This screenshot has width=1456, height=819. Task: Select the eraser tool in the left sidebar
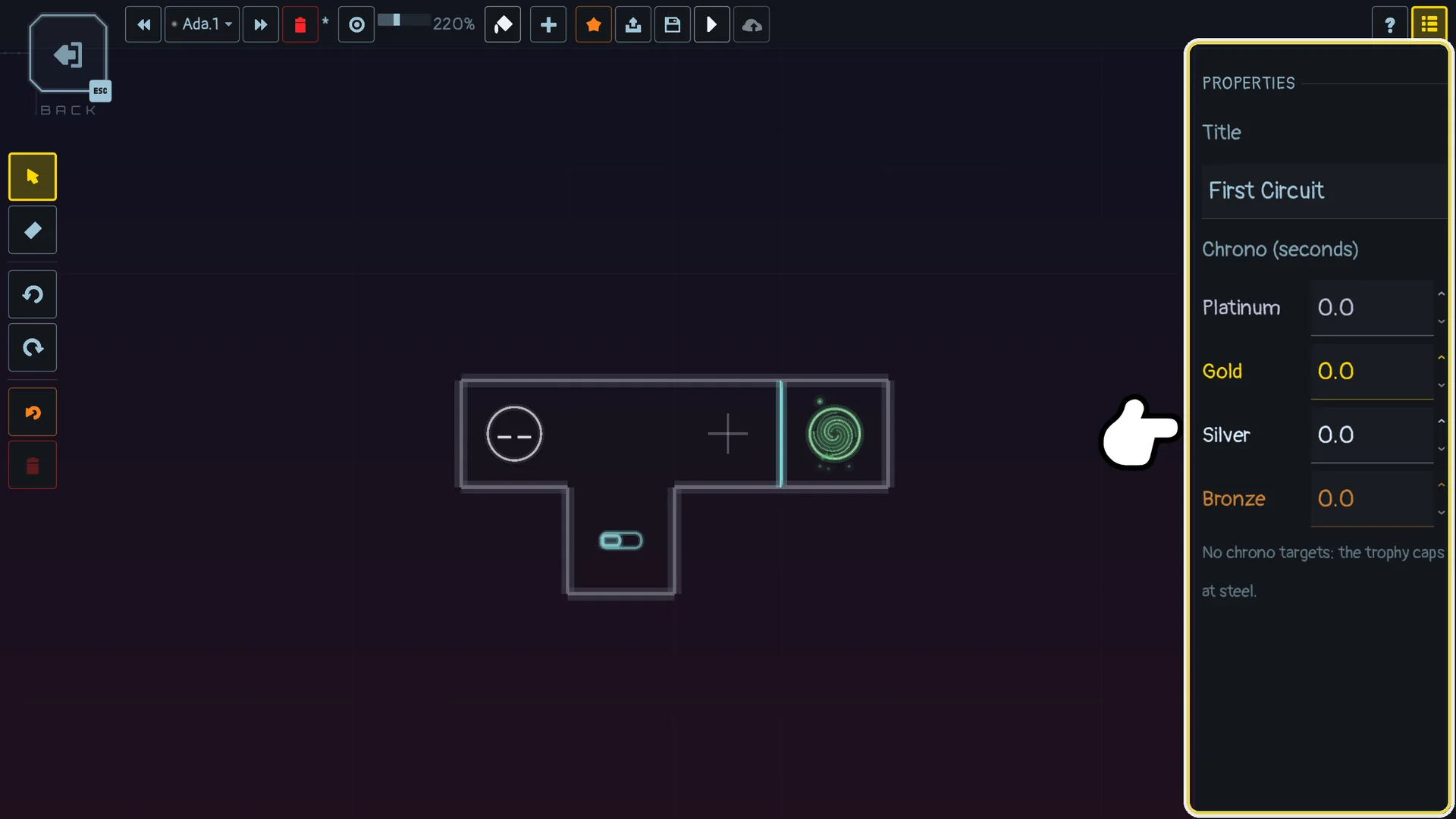click(x=33, y=230)
